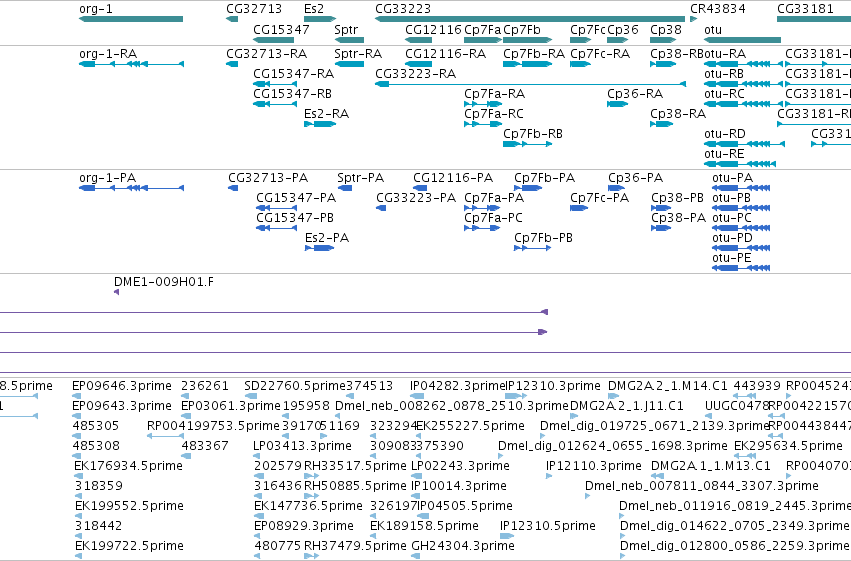851x561 pixels.
Task: Click transcript Cp36-RA
Action: pyautogui.click(x=617, y=104)
